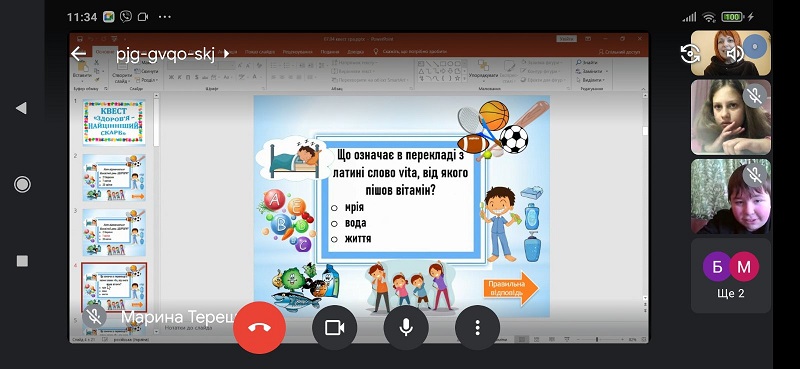
Task: End the call with red hang-up button
Action: [x=259, y=327]
